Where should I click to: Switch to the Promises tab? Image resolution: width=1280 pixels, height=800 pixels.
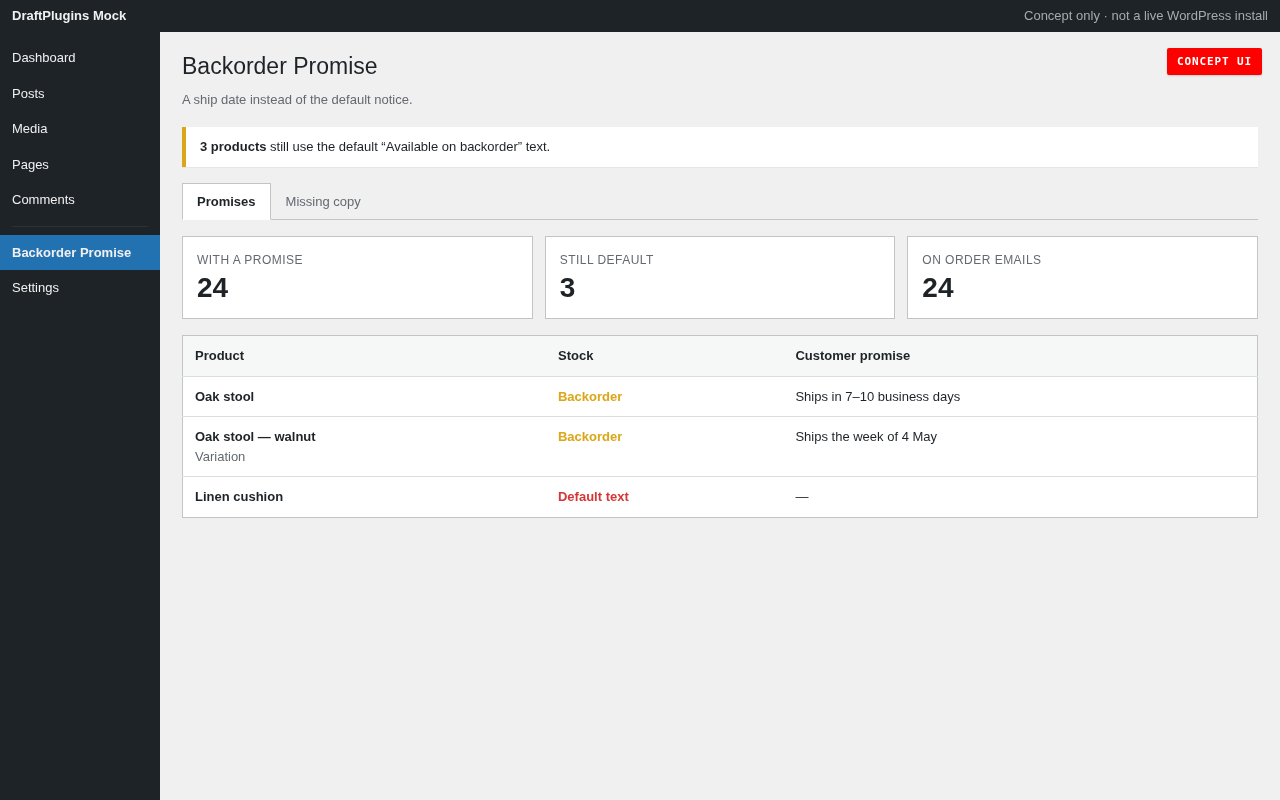point(226,202)
